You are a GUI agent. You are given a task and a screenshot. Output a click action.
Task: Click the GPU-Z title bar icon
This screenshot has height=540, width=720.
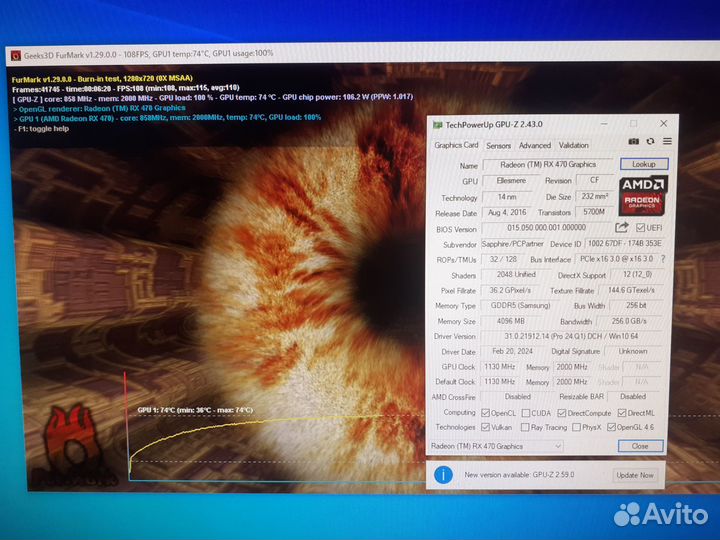coord(438,125)
